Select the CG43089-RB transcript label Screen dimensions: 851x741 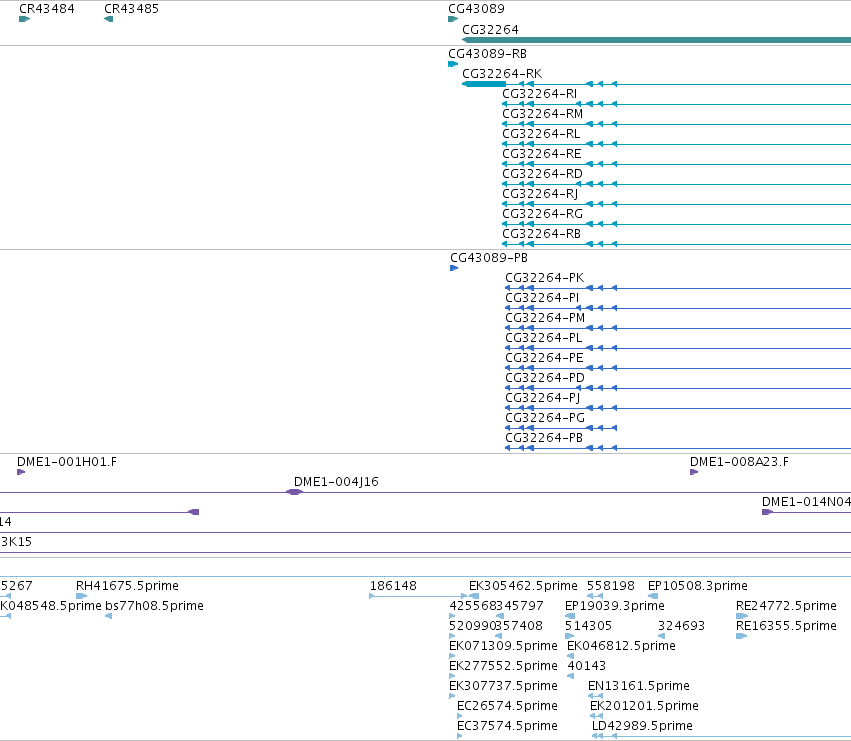[487, 54]
